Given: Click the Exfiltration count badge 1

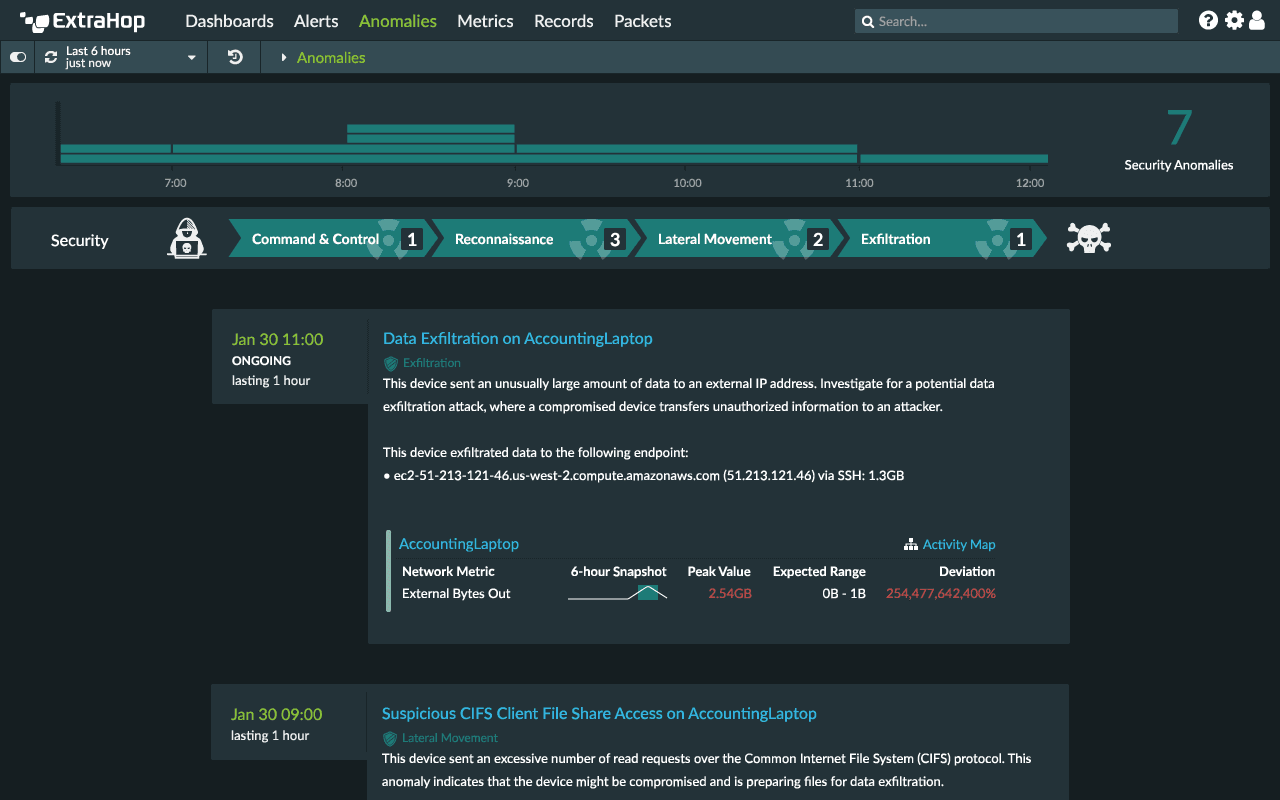Looking at the screenshot, I should pos(1021,239).
